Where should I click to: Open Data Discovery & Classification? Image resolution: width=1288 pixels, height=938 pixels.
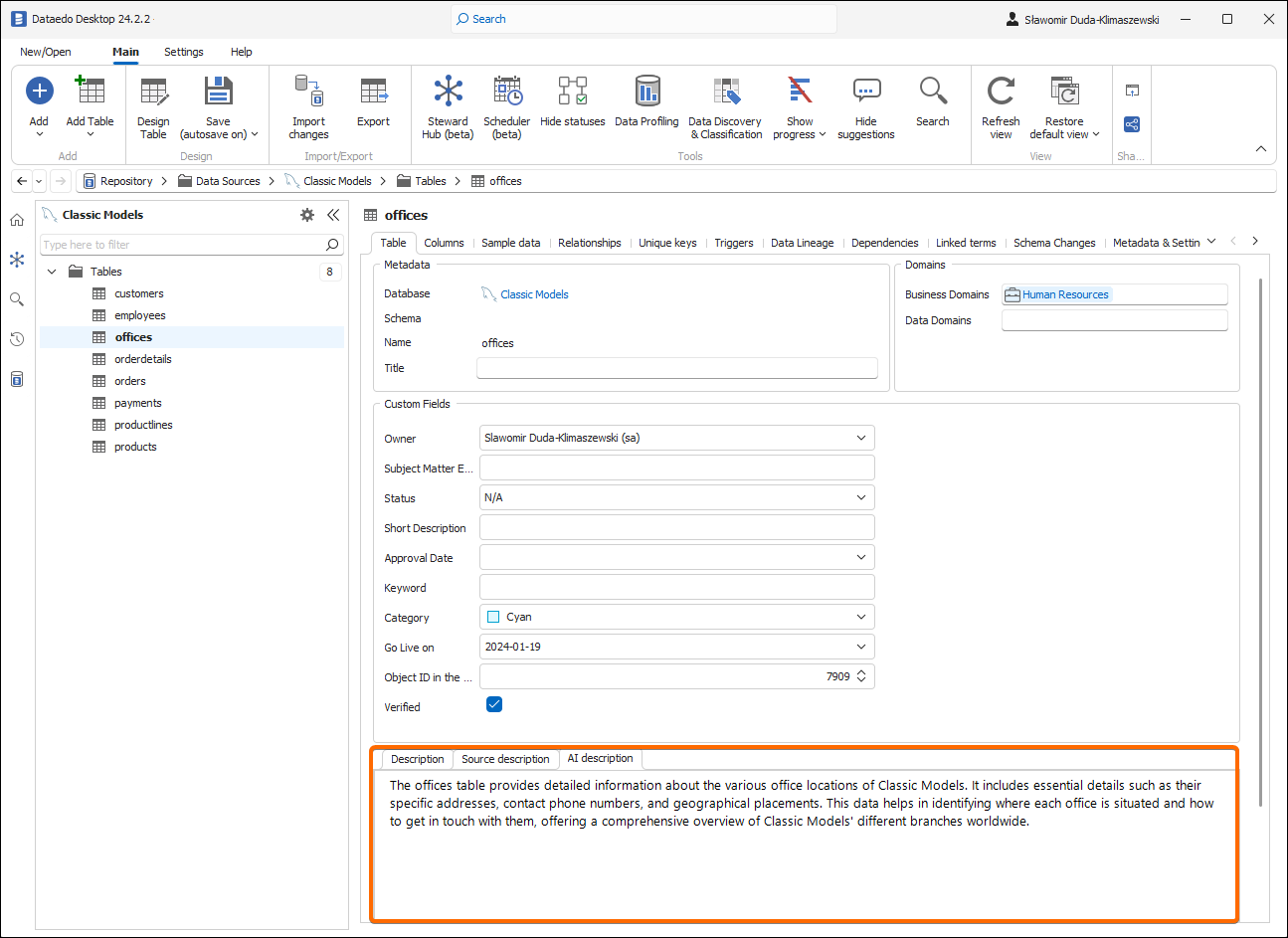726,92
